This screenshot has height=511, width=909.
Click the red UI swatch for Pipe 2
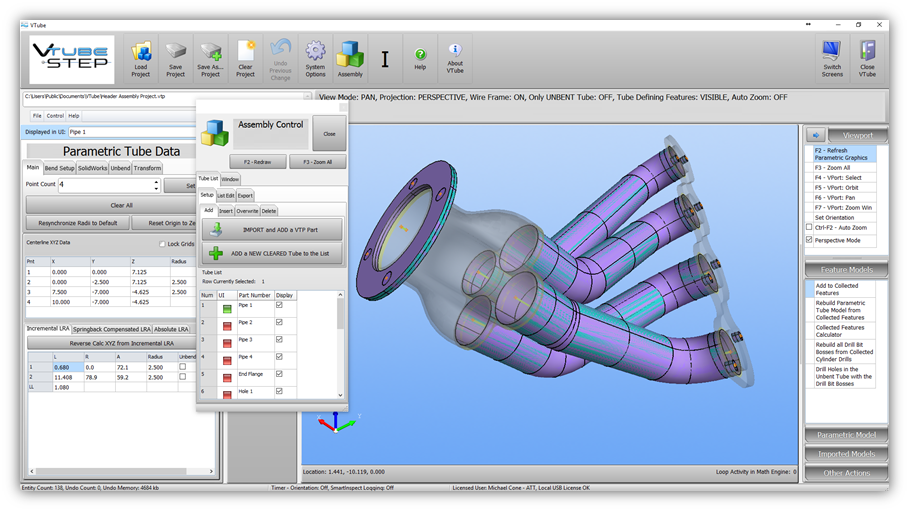[227, 323]
